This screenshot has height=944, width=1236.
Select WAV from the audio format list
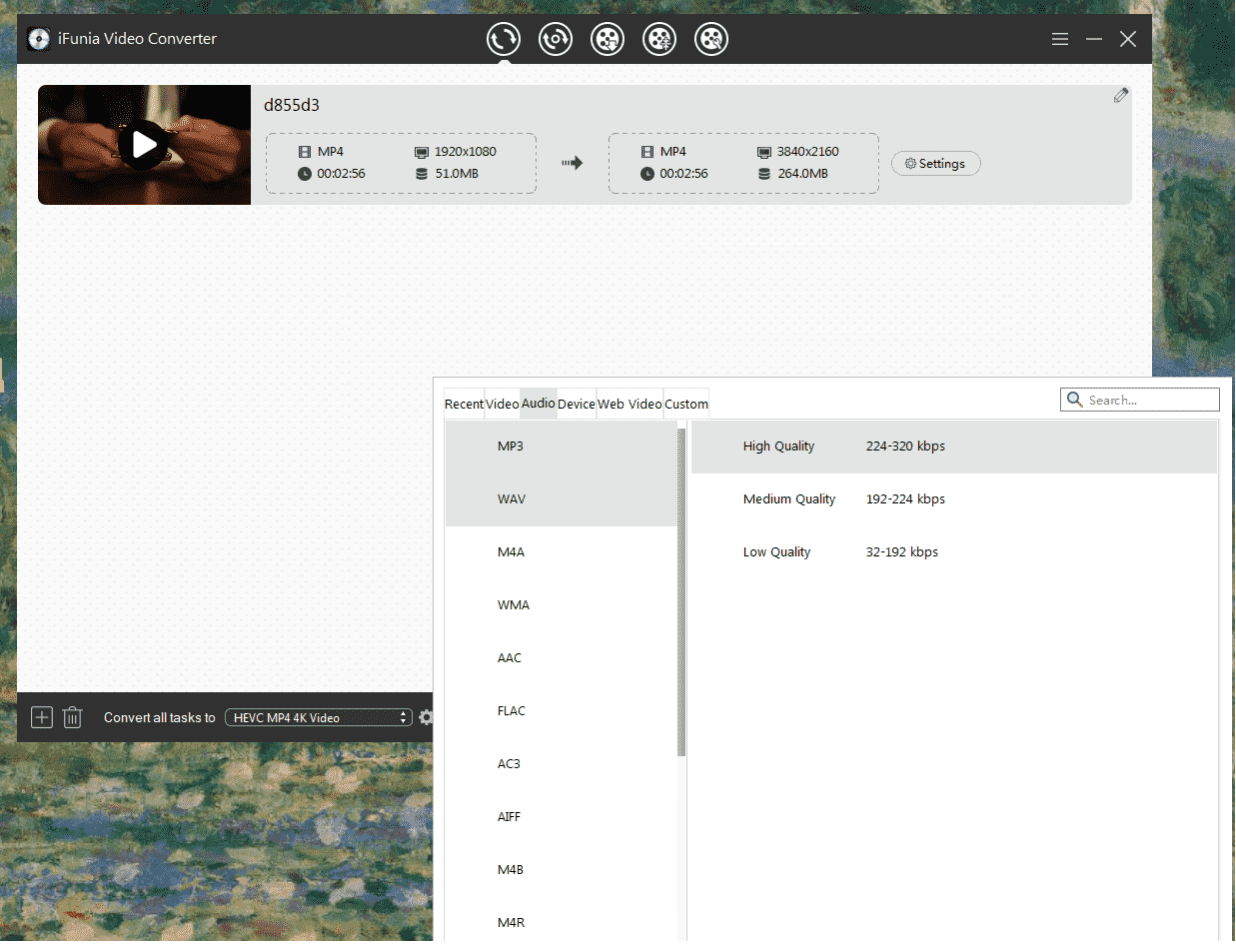(511, 499)
